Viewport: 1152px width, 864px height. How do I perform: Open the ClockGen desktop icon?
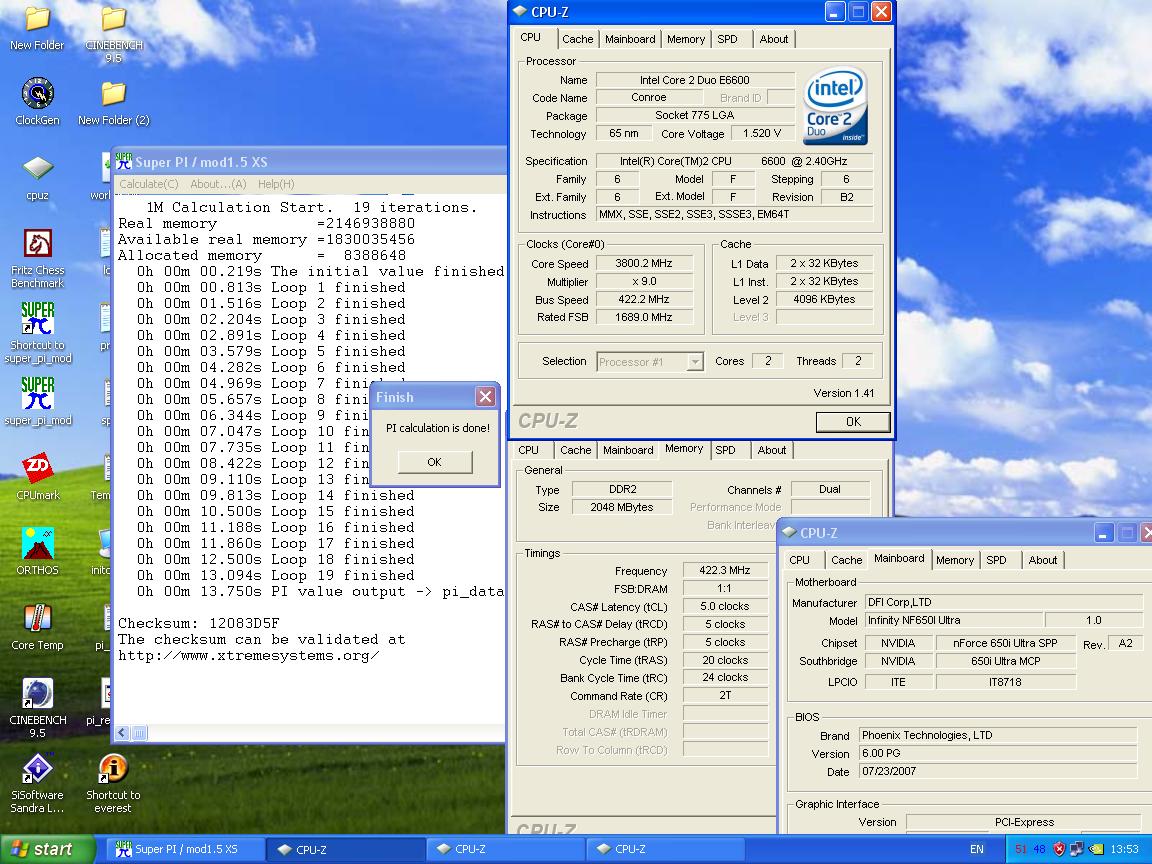(37, 95)
